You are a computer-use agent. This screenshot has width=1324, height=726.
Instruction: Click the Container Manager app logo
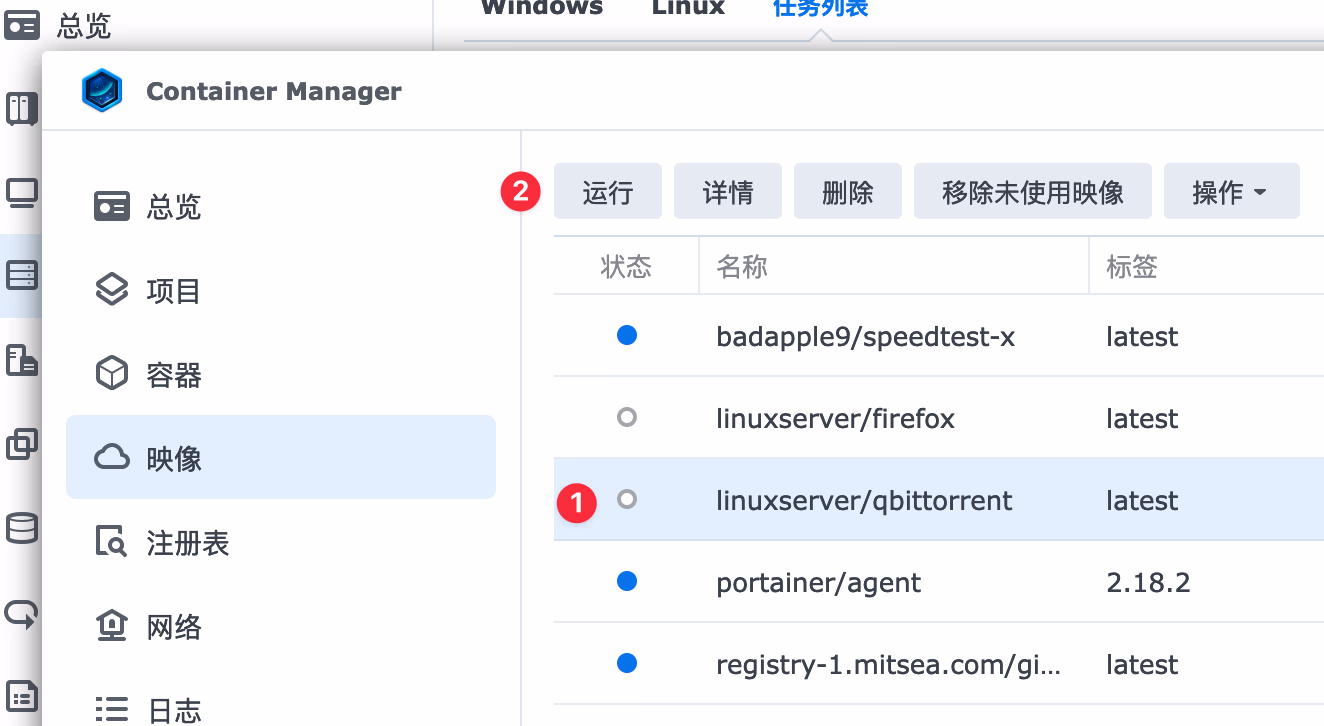tap(101, 91)
